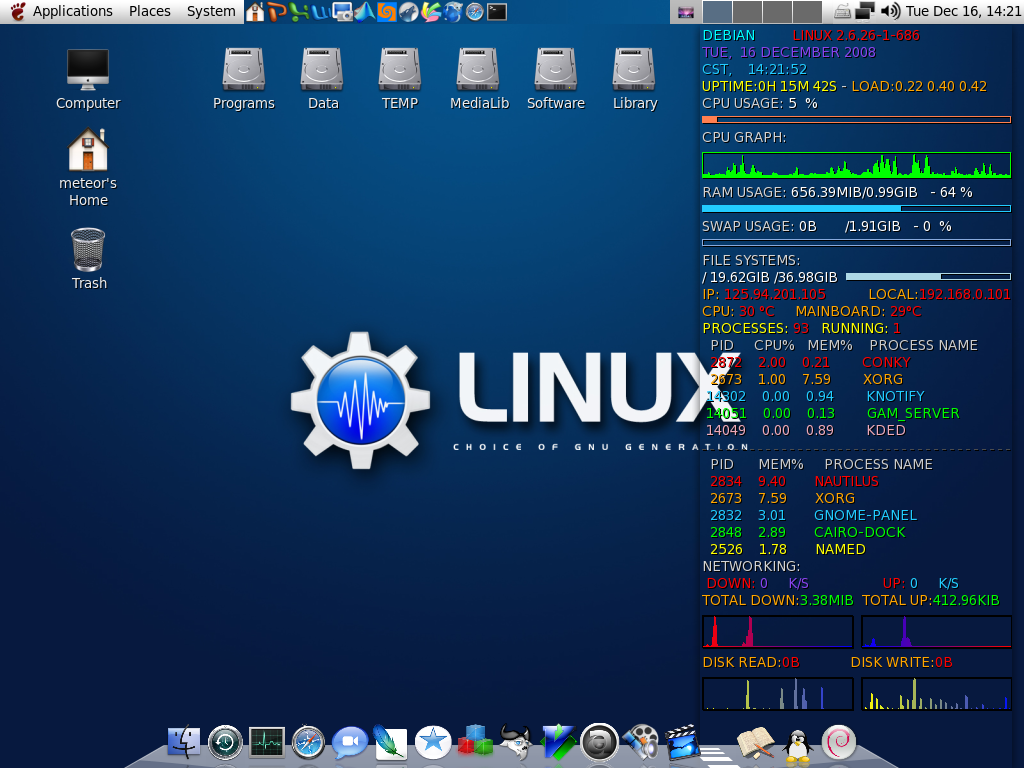Click the blue RAM usage bar in Conky
The image size is (1024, 768).
856,208
